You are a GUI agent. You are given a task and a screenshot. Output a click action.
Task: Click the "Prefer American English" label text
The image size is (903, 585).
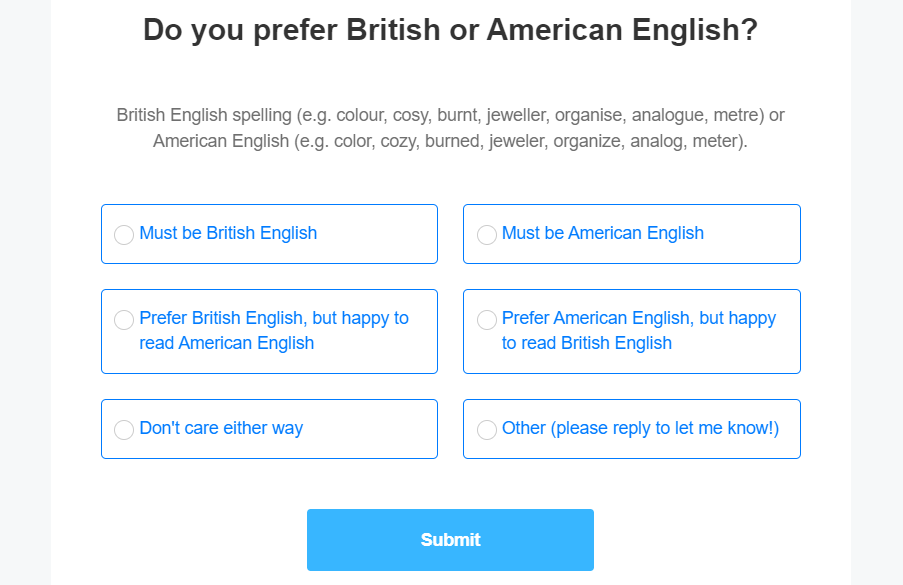636,331
